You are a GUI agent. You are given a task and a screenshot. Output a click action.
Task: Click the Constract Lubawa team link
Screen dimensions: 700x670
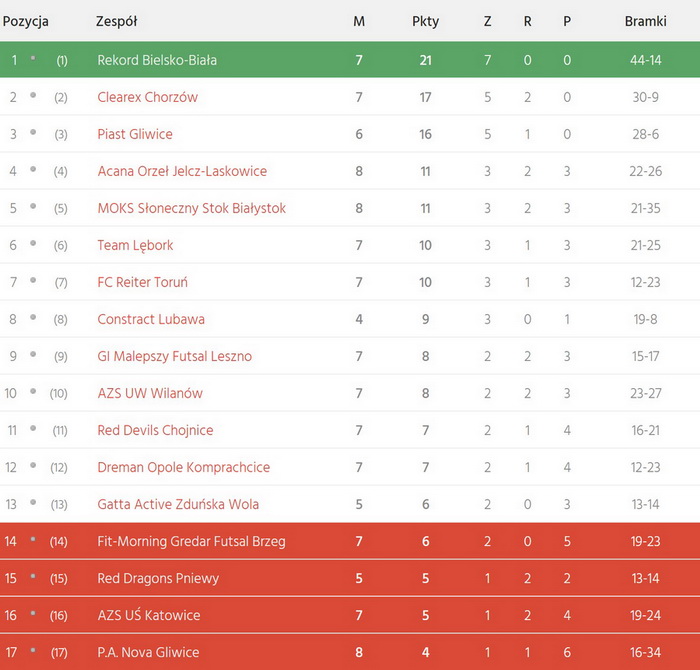[x=151, y=319]
